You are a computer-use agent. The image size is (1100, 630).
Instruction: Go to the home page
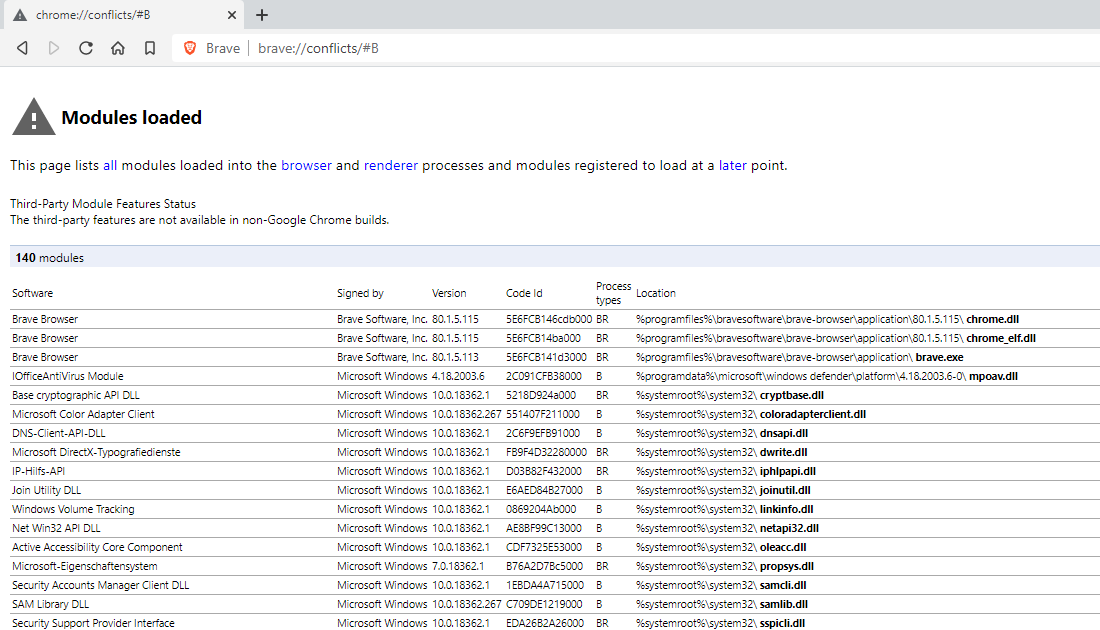point(118,48)
